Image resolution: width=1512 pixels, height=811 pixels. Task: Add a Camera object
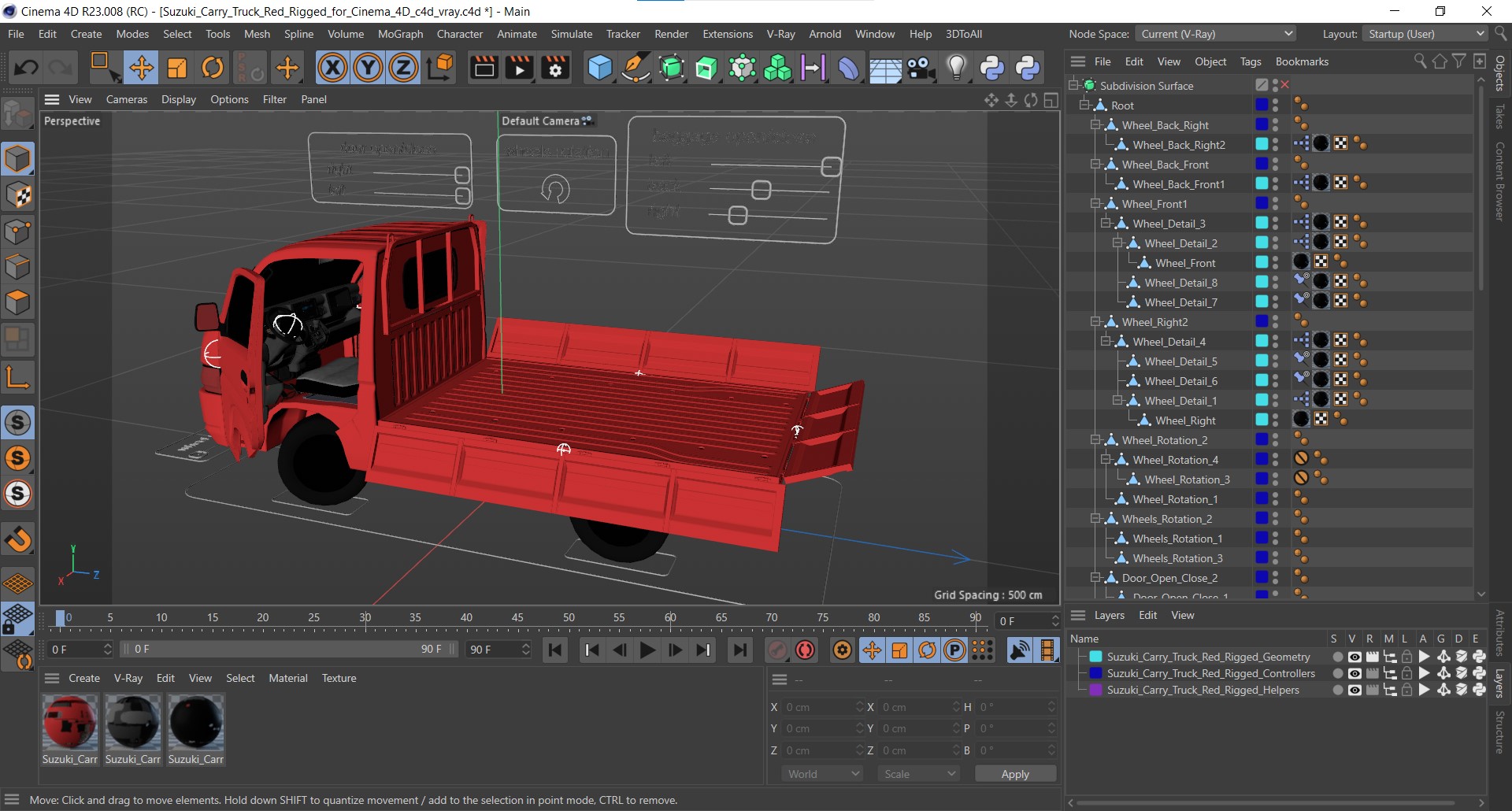pos(921,68)
